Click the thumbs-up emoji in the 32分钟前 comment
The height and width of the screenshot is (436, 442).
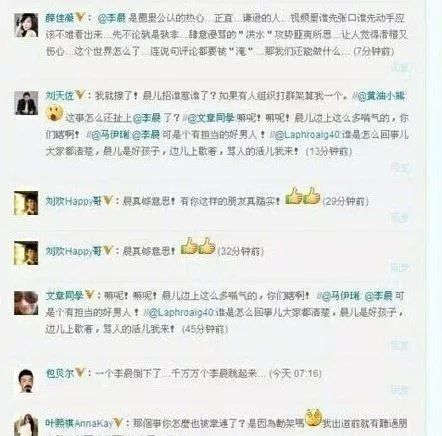click(198, 246)
